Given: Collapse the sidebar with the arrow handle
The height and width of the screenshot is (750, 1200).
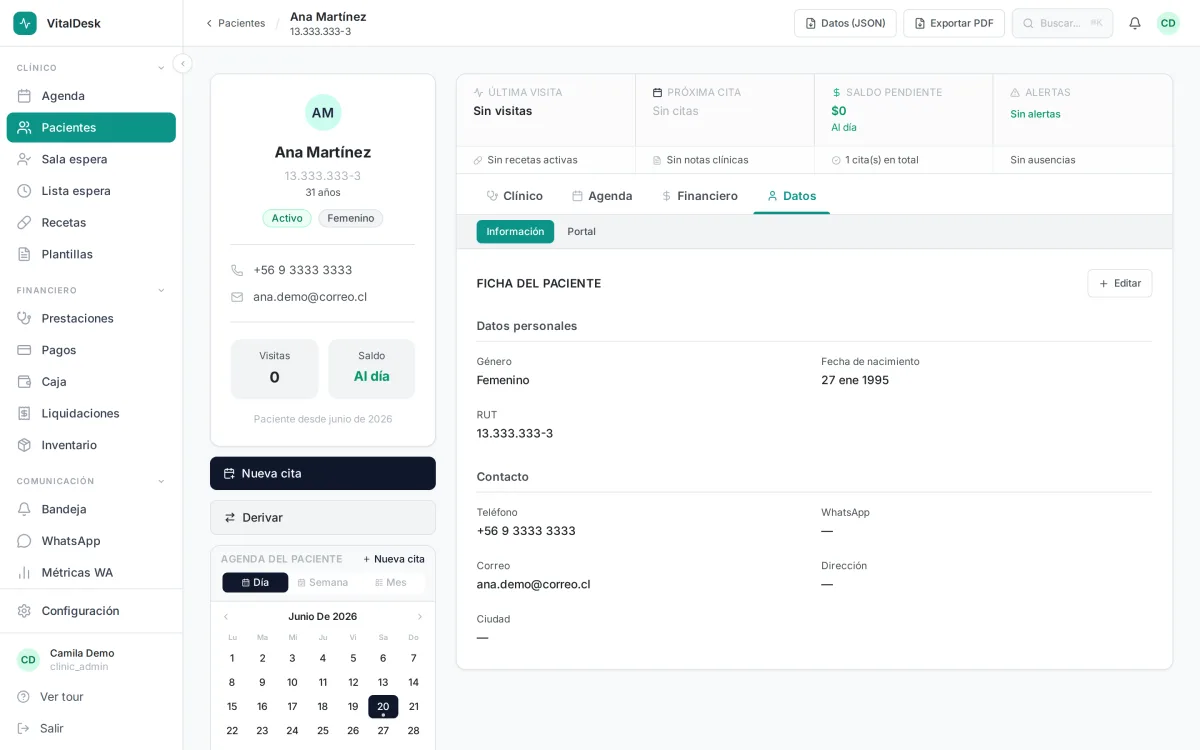Looking at the screenshot, I should [182, 64].
